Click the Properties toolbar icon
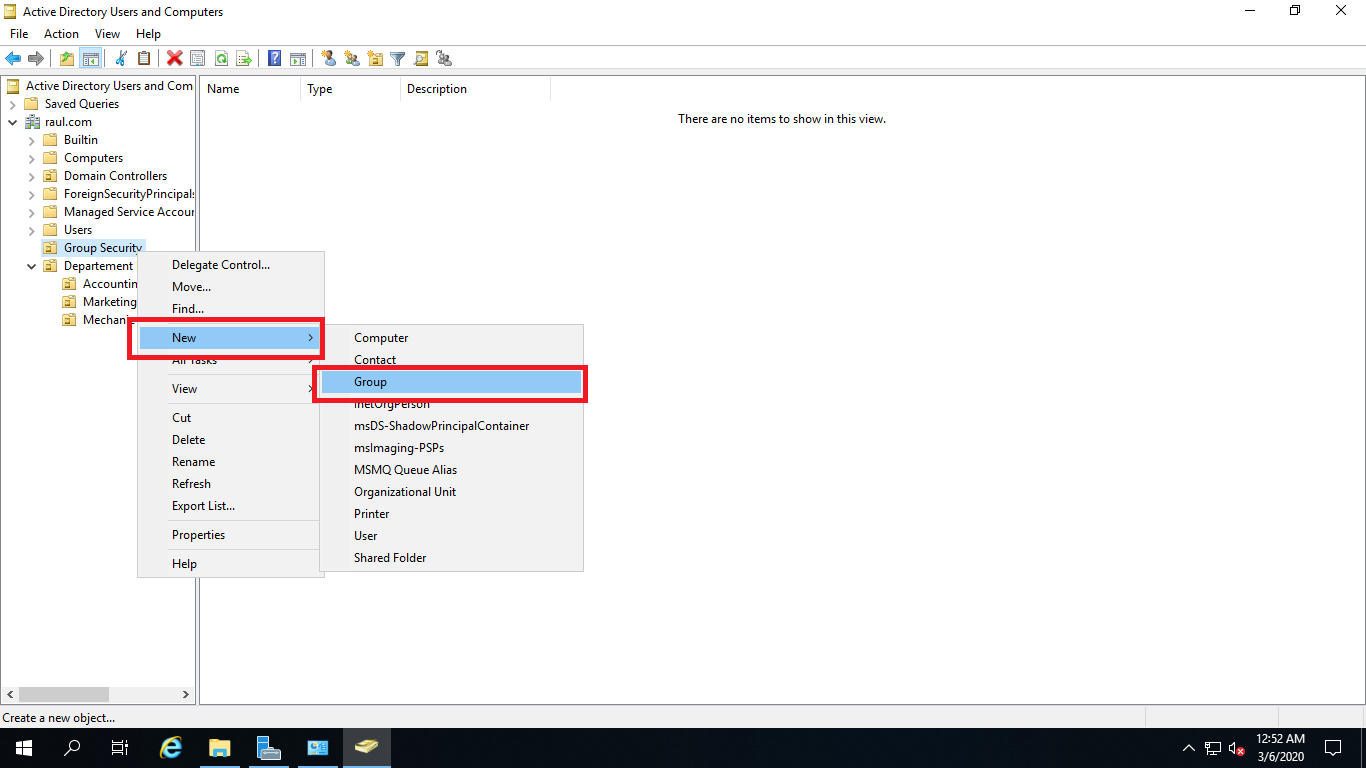1366x768 pixels. tap(197, 58)
